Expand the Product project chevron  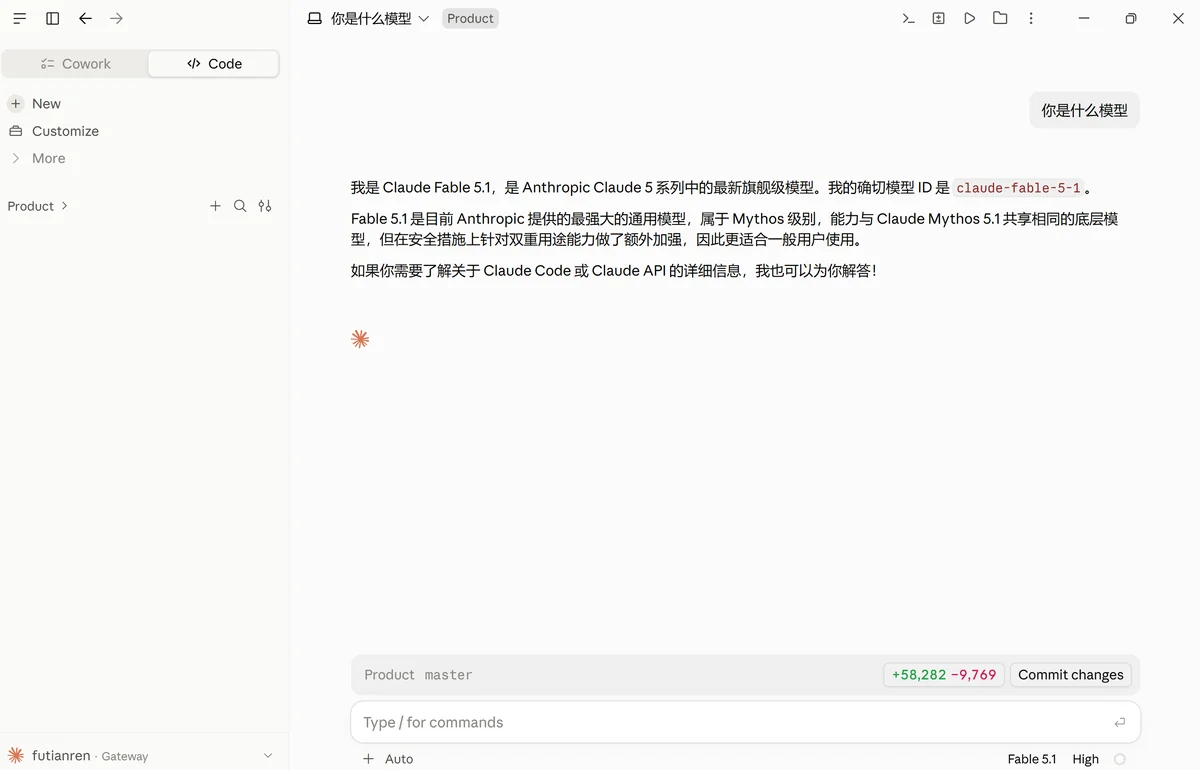(64, 206)
